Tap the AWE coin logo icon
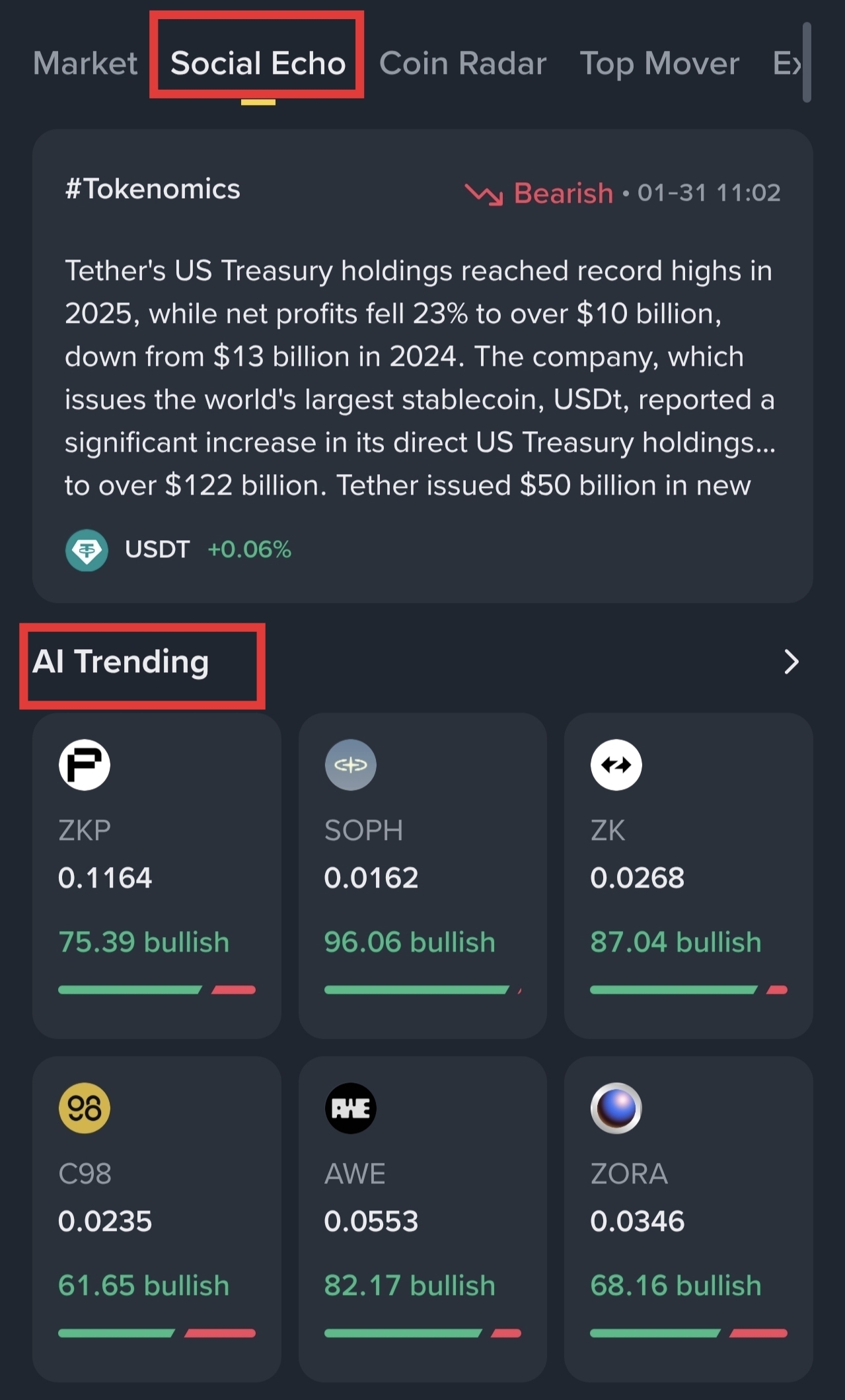Screen dimensions: 845x1400 pyautogui.click(x=350, y=1108)
